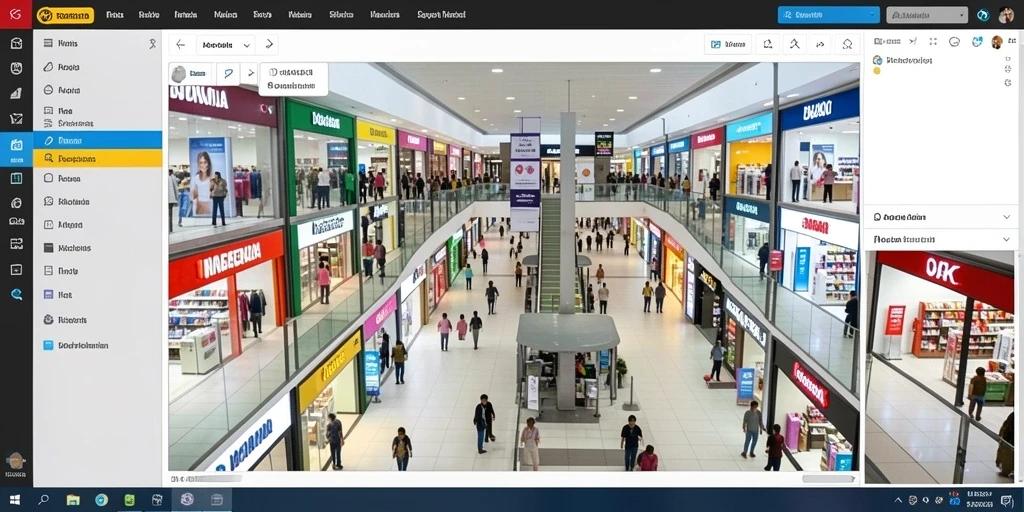Click the thumbnail button above the mall image
This screenshot has height=512, width=1024.
pos(191,74)
